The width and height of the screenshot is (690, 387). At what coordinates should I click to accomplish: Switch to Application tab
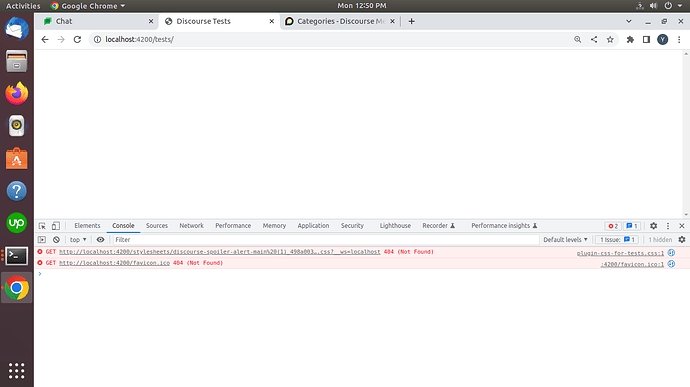pyautogui.click(x=313, y=225)
